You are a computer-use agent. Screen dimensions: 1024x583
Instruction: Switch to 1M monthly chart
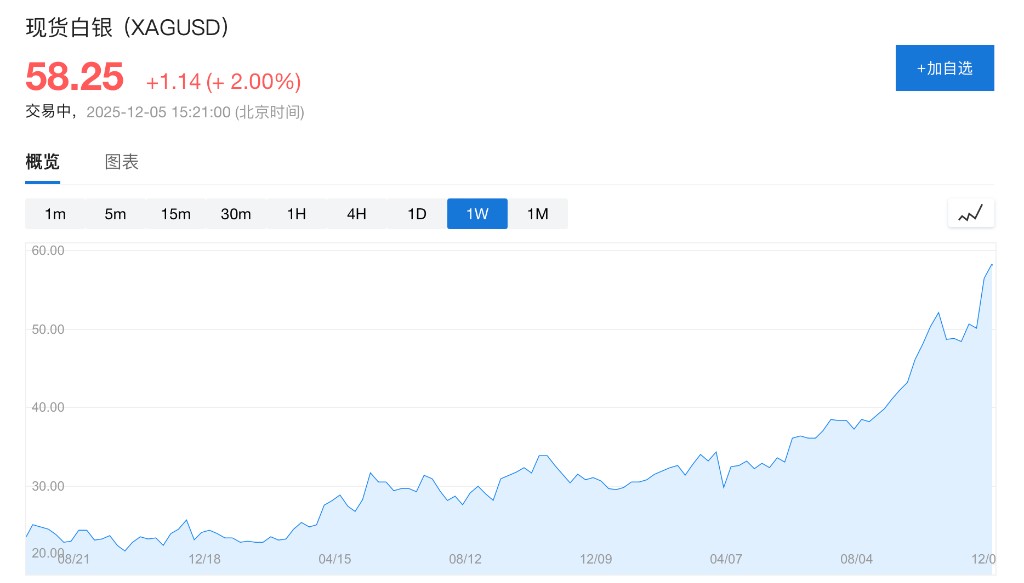coord(538,214)
